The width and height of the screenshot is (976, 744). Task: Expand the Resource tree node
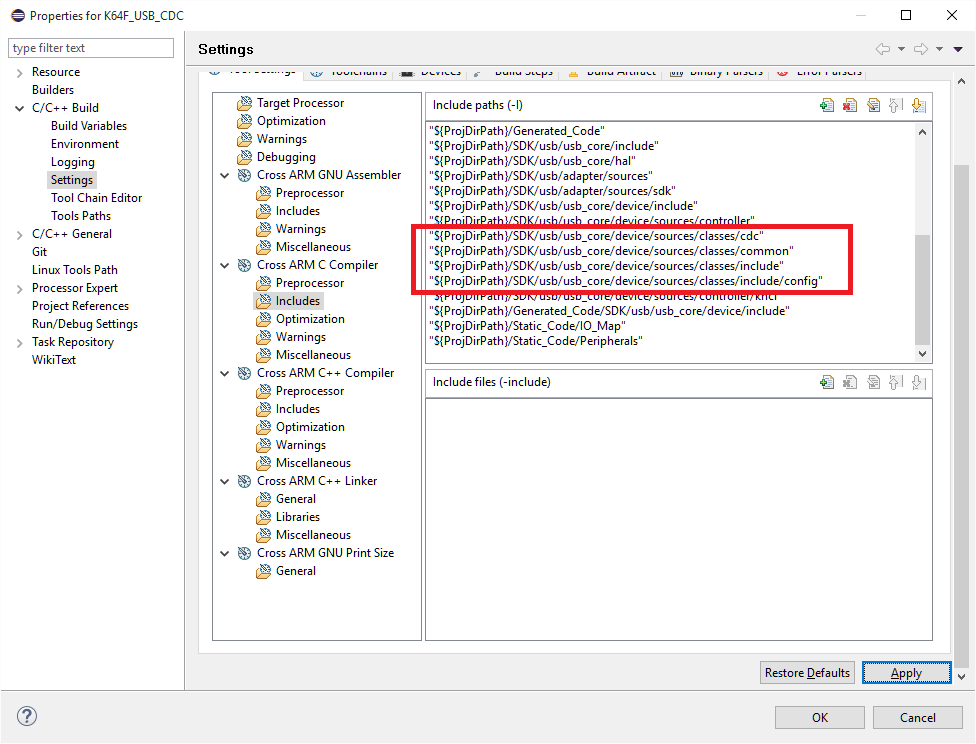point(19,72)
